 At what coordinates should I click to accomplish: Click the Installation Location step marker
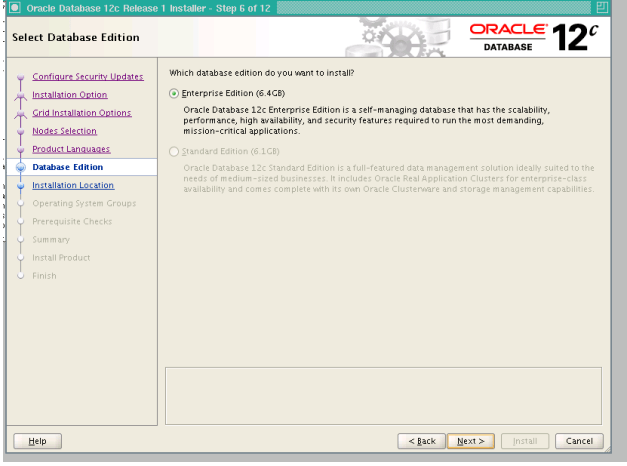click(21, 186)
